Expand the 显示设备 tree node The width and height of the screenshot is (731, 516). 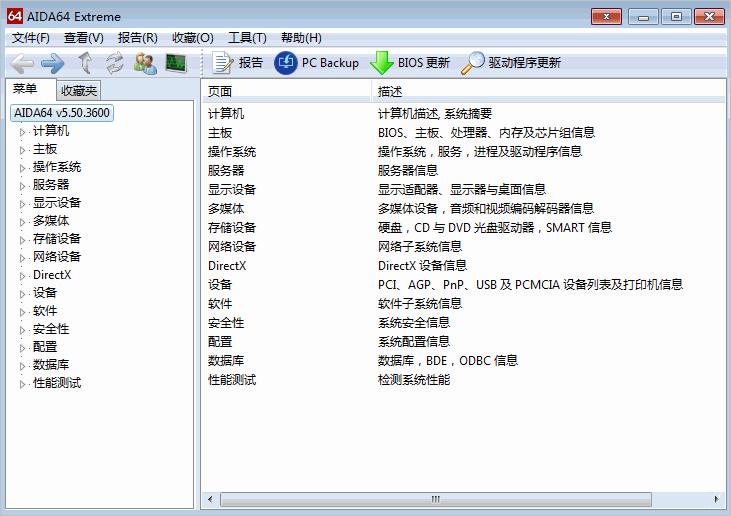[22, 204]
